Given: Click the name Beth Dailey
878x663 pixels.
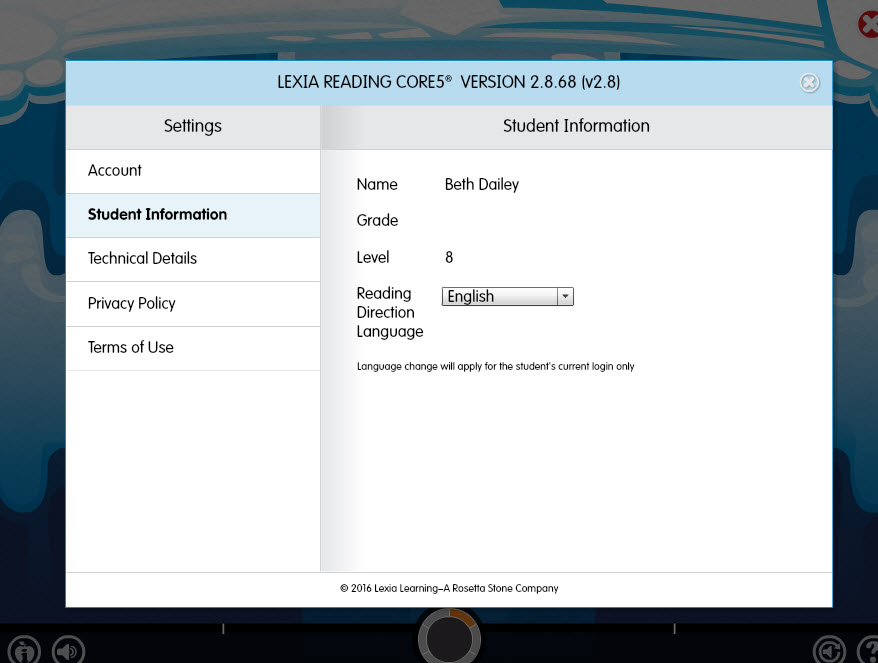Looking at the screenshot, I should [481, 184].
